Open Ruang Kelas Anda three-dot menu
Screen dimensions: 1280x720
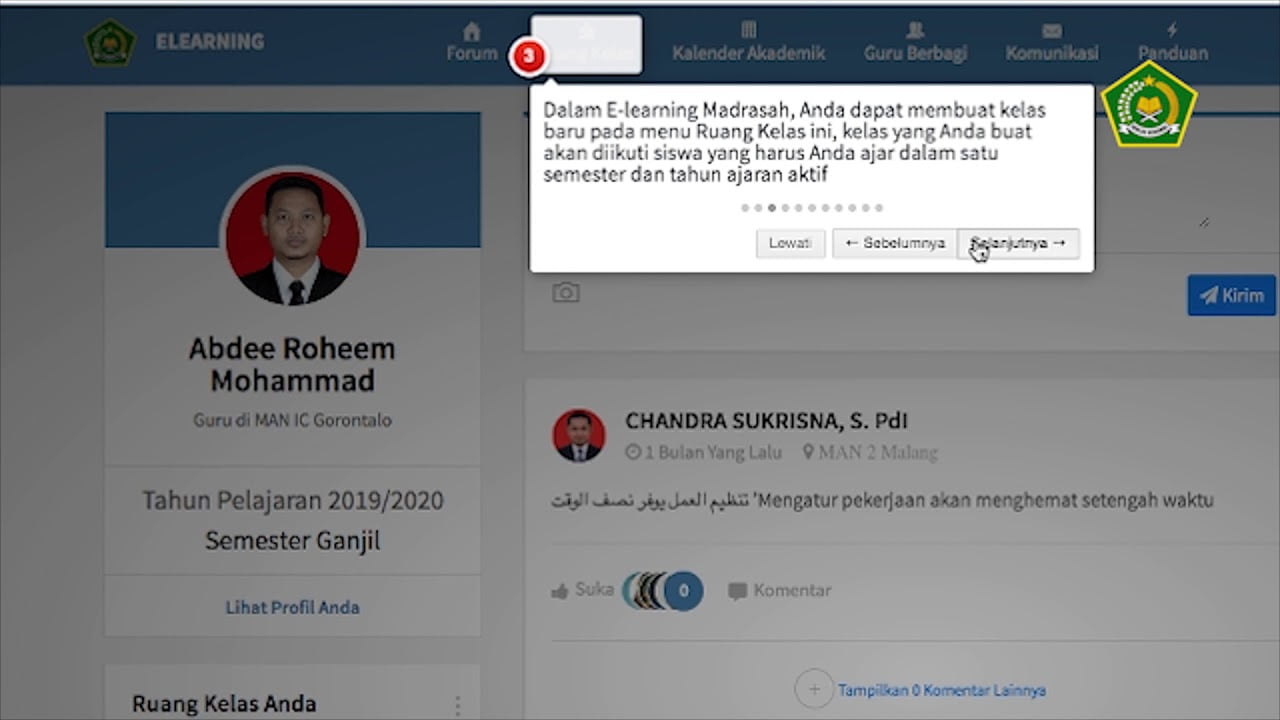pyautogui.click(x=457, y=704)
